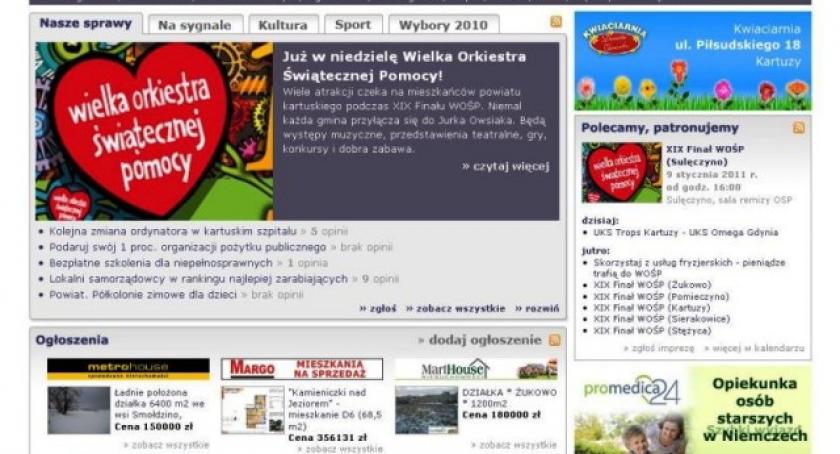The image size is (840, 454).
Task: Open headline Już w niedzielę Wielka Orkiestra
Action: coord(404,65)
